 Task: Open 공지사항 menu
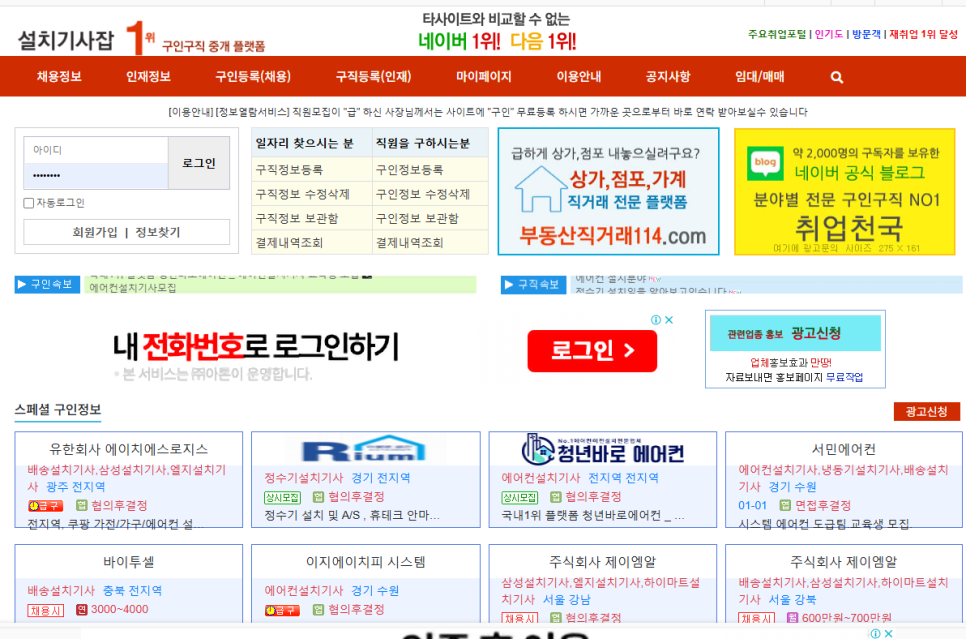point(668,76)
